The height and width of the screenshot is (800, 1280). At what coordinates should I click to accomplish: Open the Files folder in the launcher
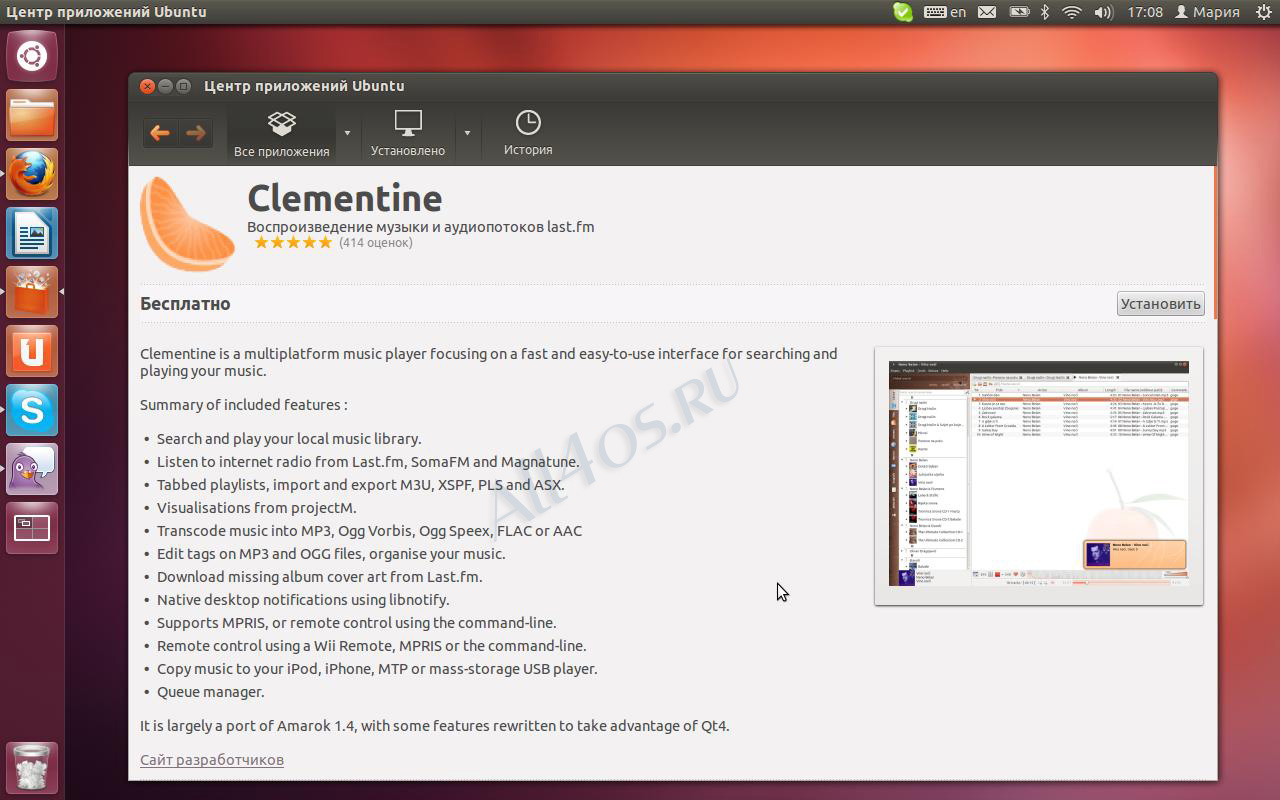pos(32,115)
